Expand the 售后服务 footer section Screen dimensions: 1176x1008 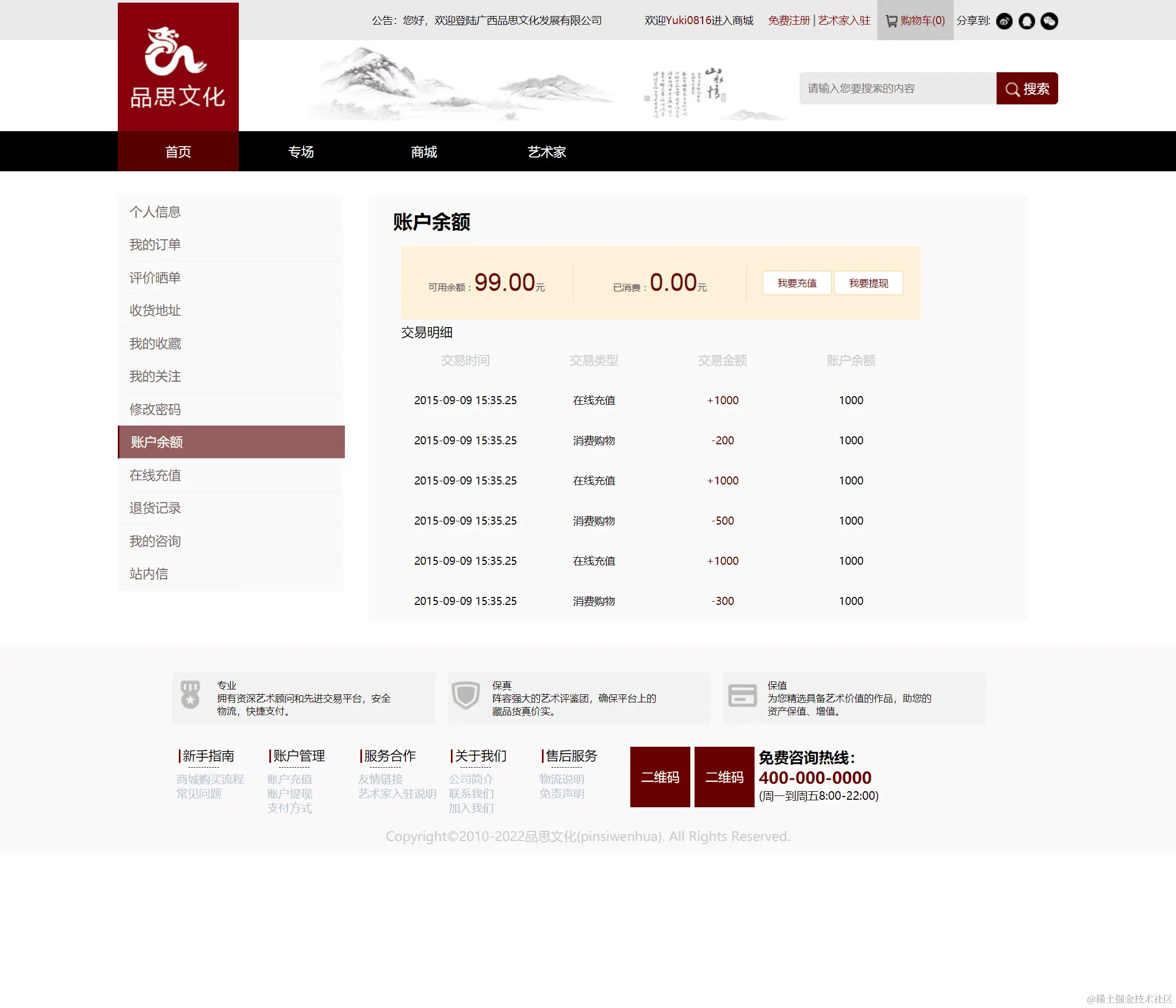(x=570, y=755)
